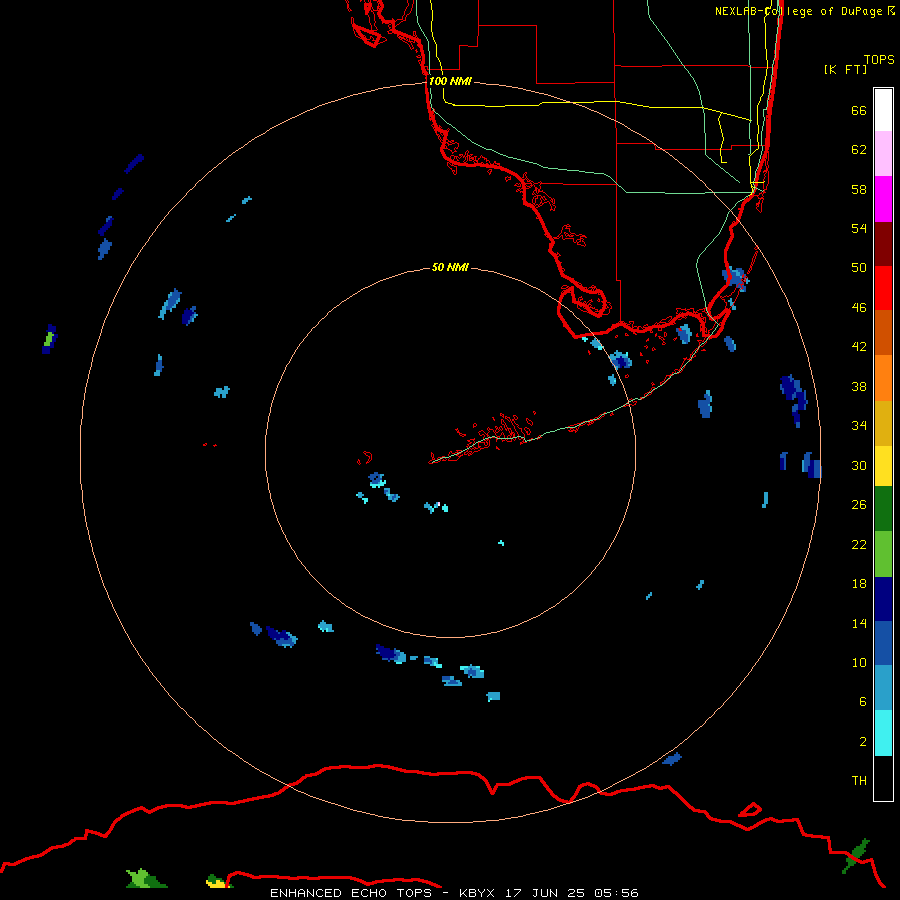900x900 pixels.
Task: Click the bright red legend swatch
Action: point(883,288)
